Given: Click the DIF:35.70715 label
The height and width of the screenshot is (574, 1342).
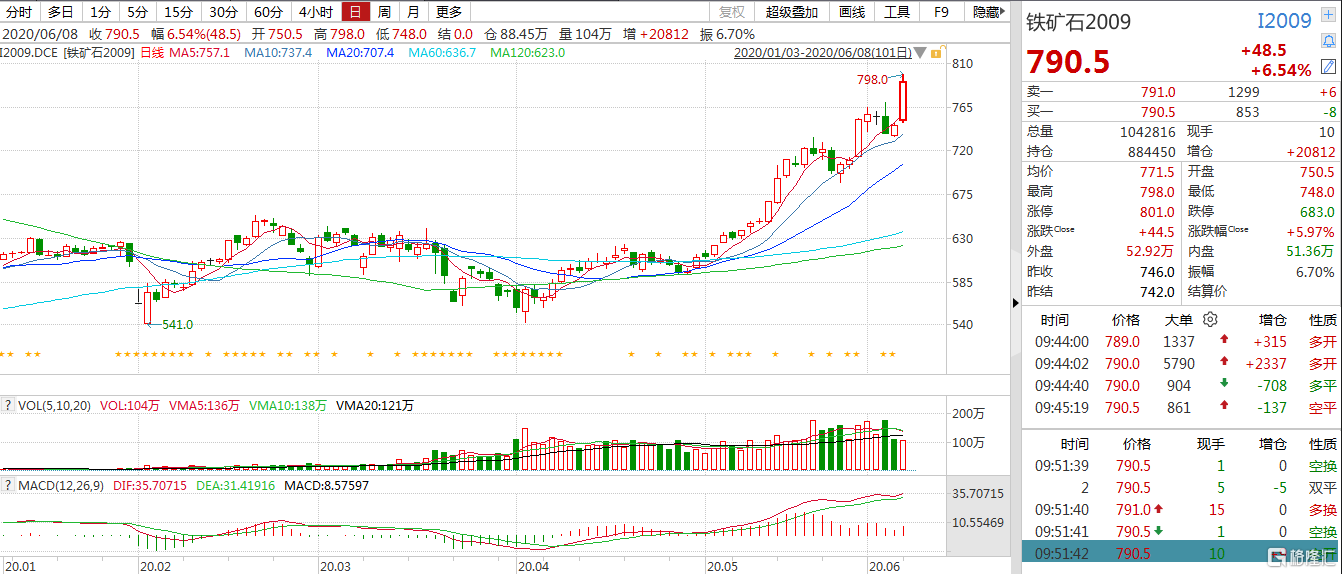Looking at the screenshot, I should pos(149,485).
